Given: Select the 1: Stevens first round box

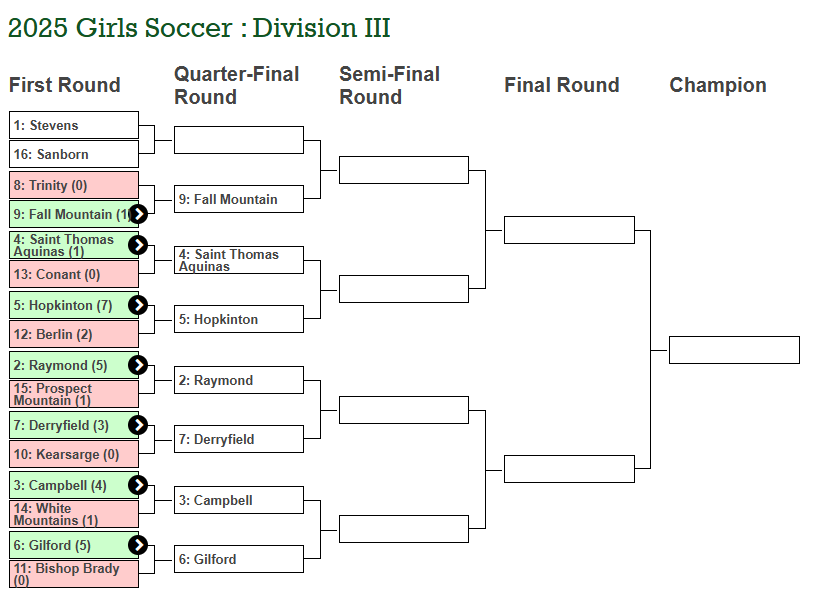Looking at the screenshot, I should (x=74, y=125).
